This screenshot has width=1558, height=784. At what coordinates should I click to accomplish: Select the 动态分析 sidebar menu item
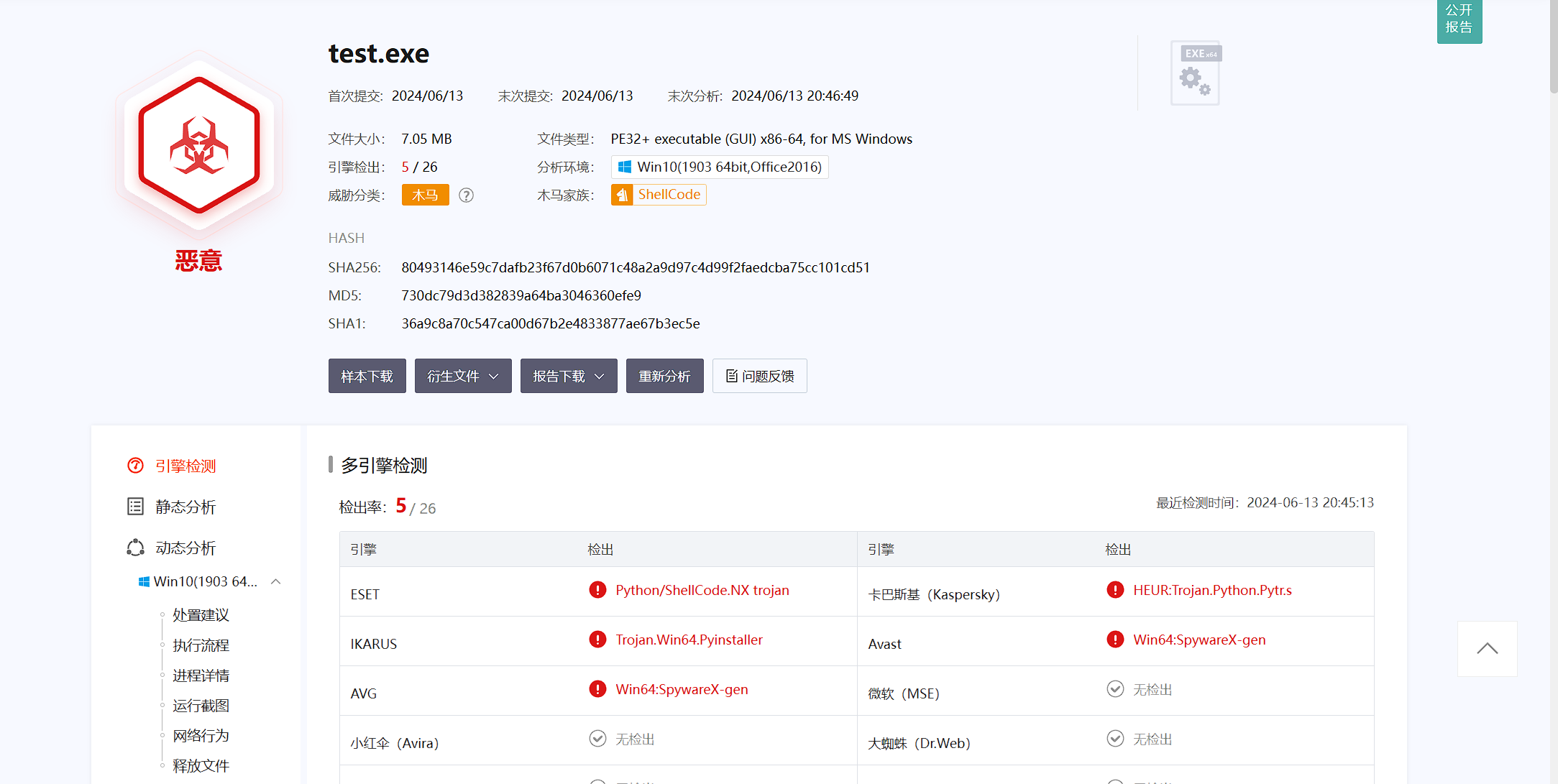point(185,548)
